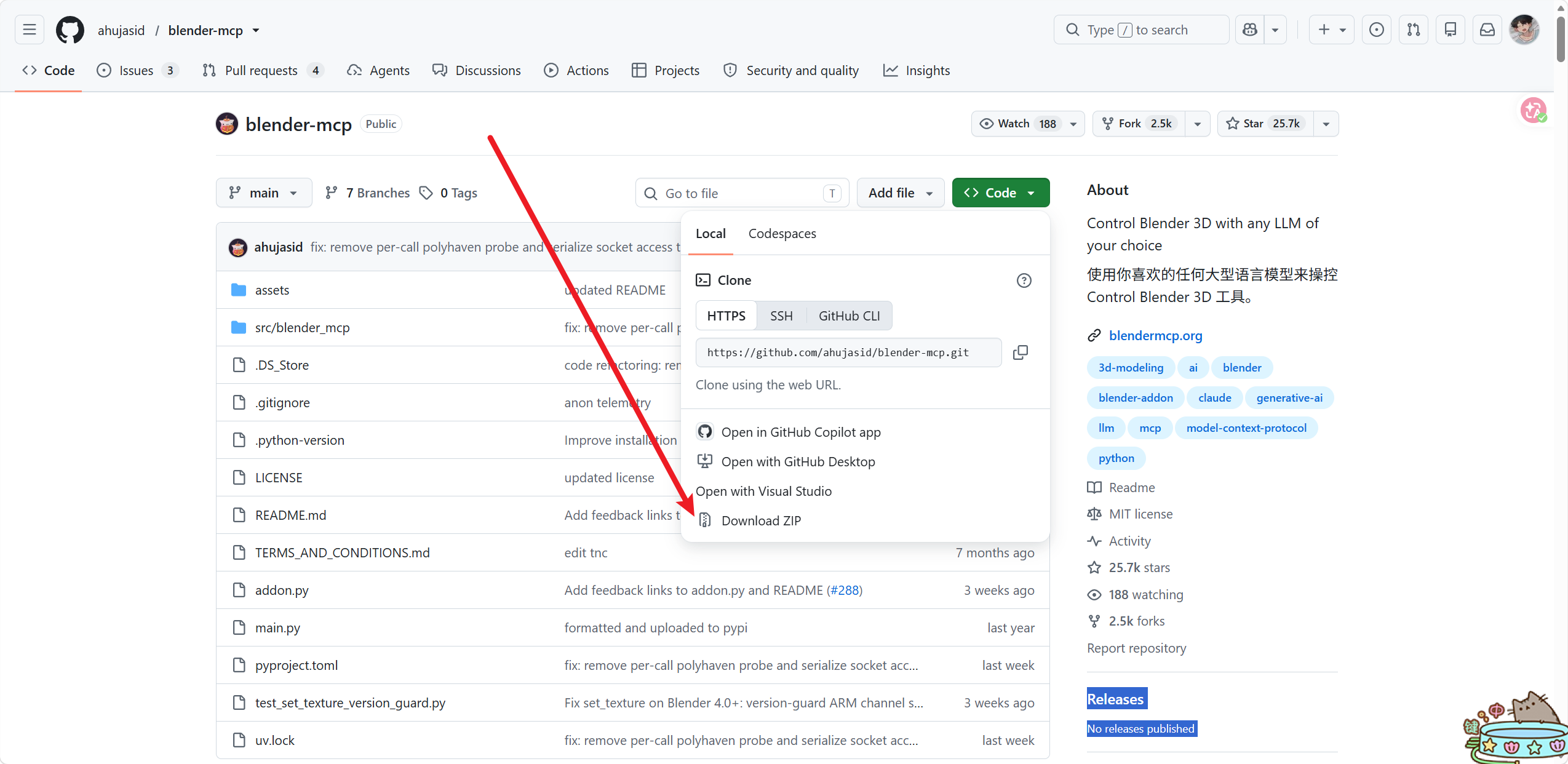Open the Star lists dropdown arrow
Image resolution: width=1568 pixels, height=764 pixels.
pos(1326,124)
